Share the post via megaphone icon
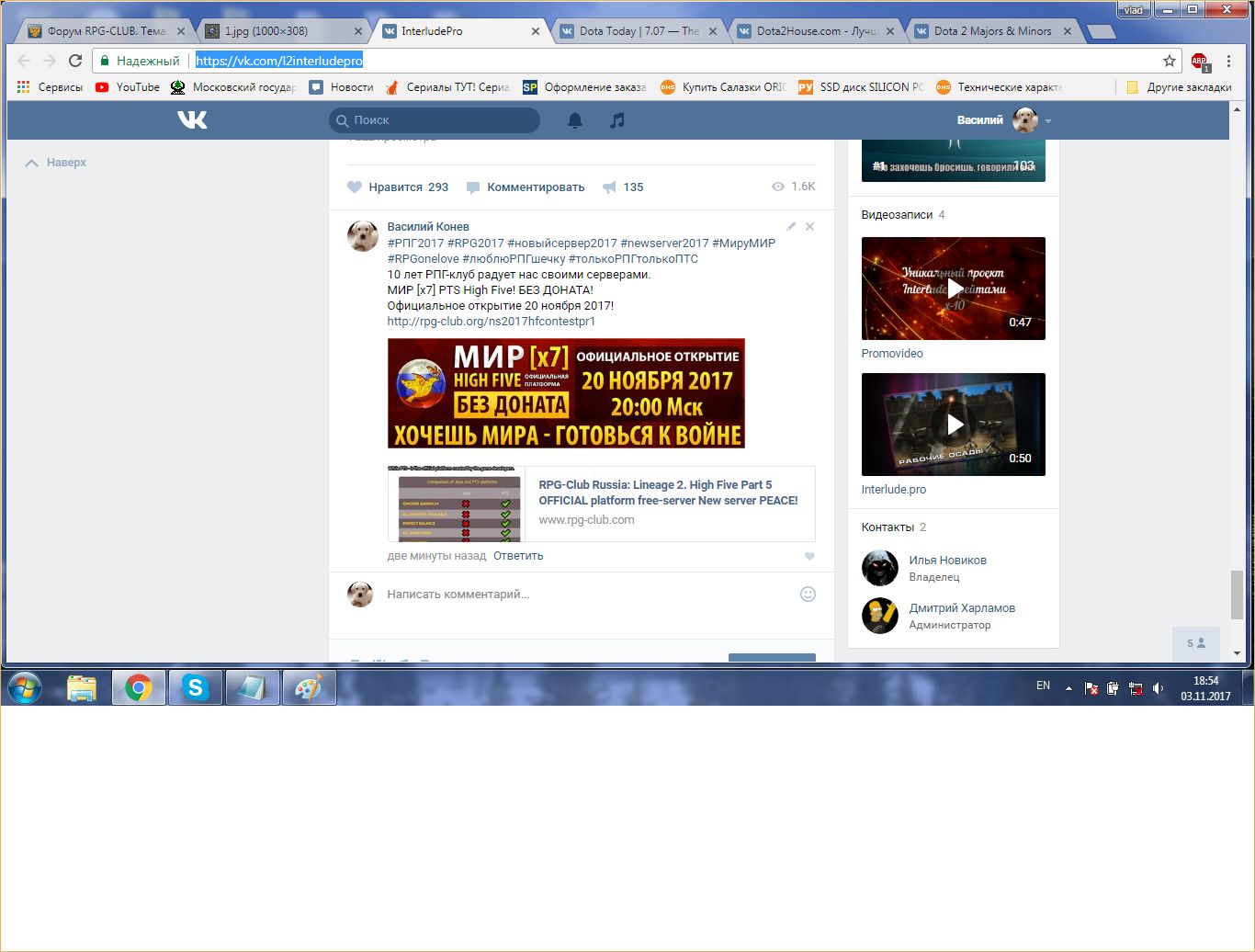 click(x=609, y=187)
